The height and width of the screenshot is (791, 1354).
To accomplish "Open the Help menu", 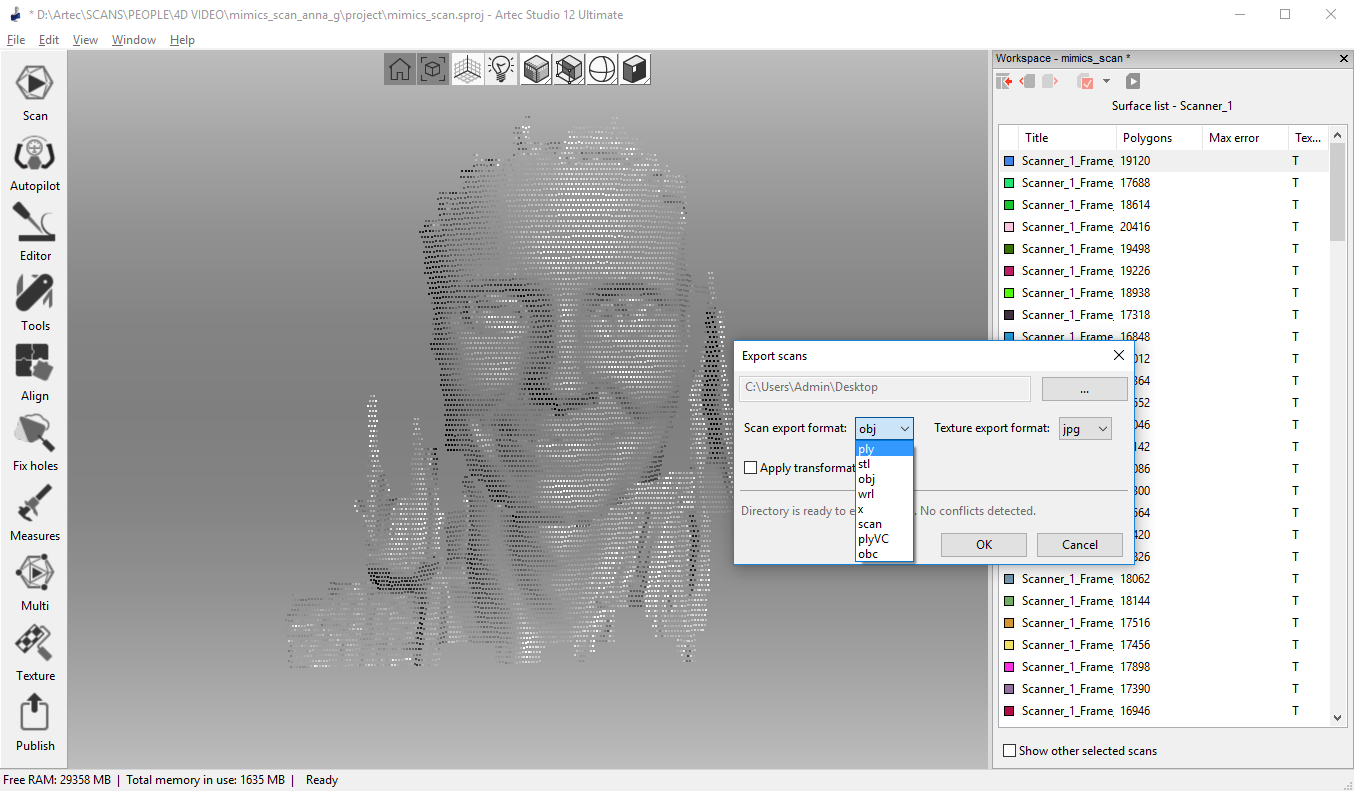I will (182, 40).
